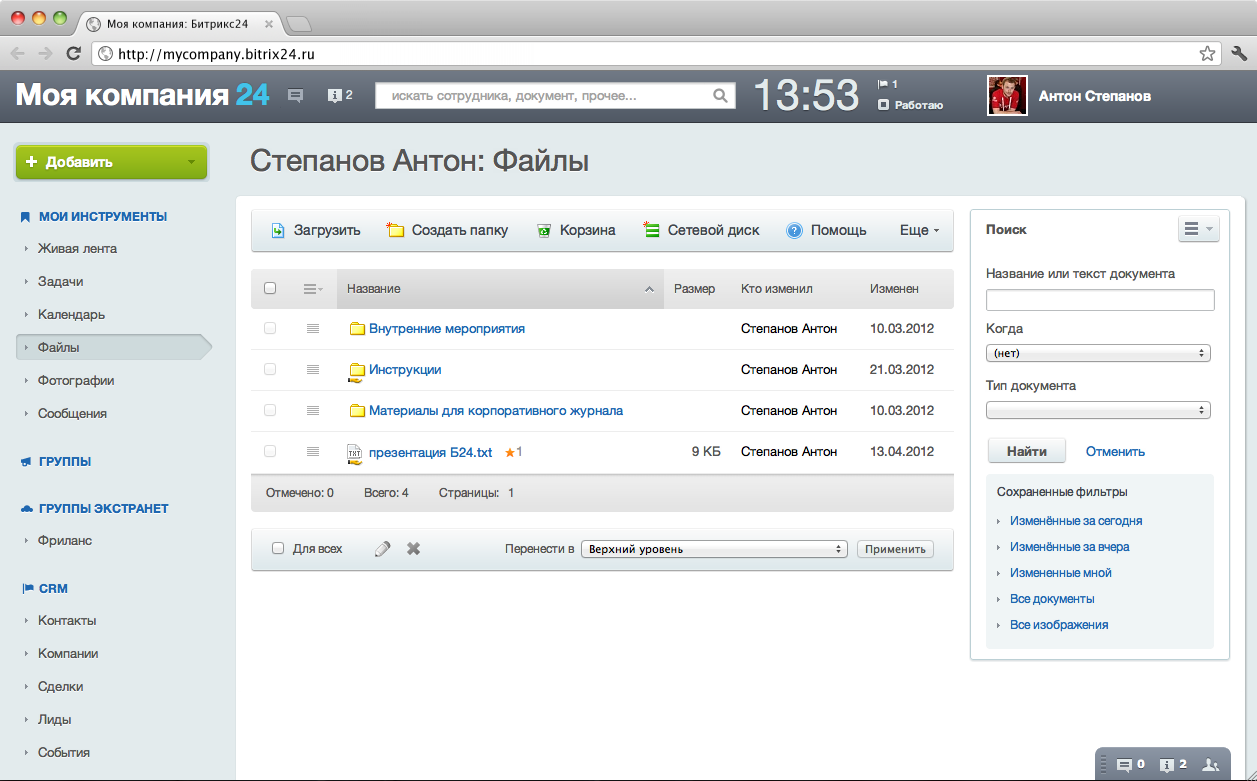Screen dimensions: 1257x781
Task: Click the pencil edit icon in bulk actions
Action: 382,549
